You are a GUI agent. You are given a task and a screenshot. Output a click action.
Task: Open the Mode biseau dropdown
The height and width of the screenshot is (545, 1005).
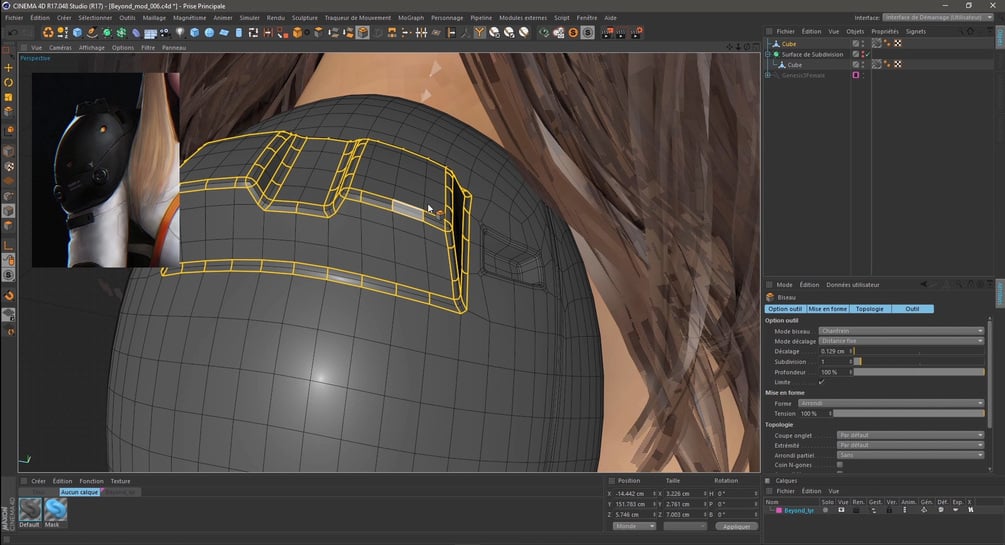900,331
